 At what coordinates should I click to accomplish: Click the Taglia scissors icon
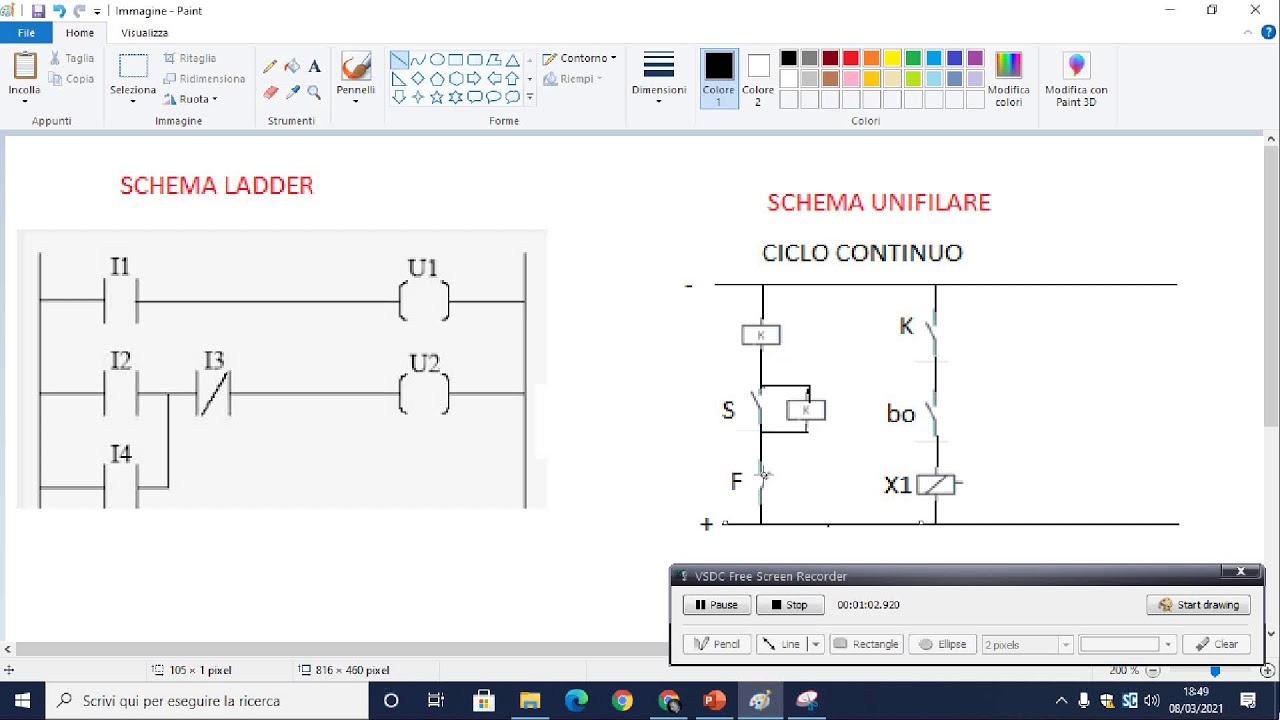pyautogui.click(x=55, y=58)
